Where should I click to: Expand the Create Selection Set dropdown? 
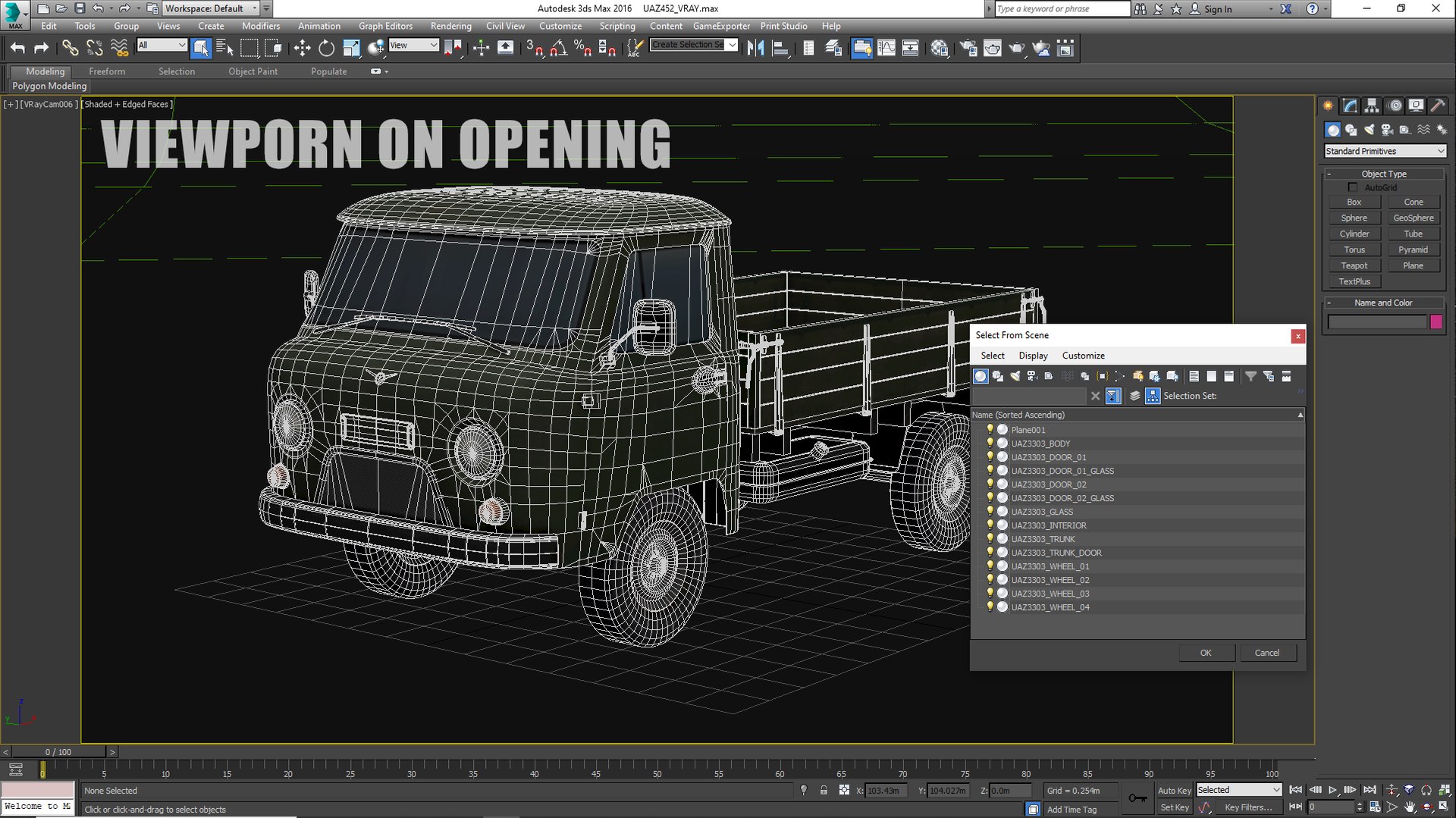pos(732,45)
